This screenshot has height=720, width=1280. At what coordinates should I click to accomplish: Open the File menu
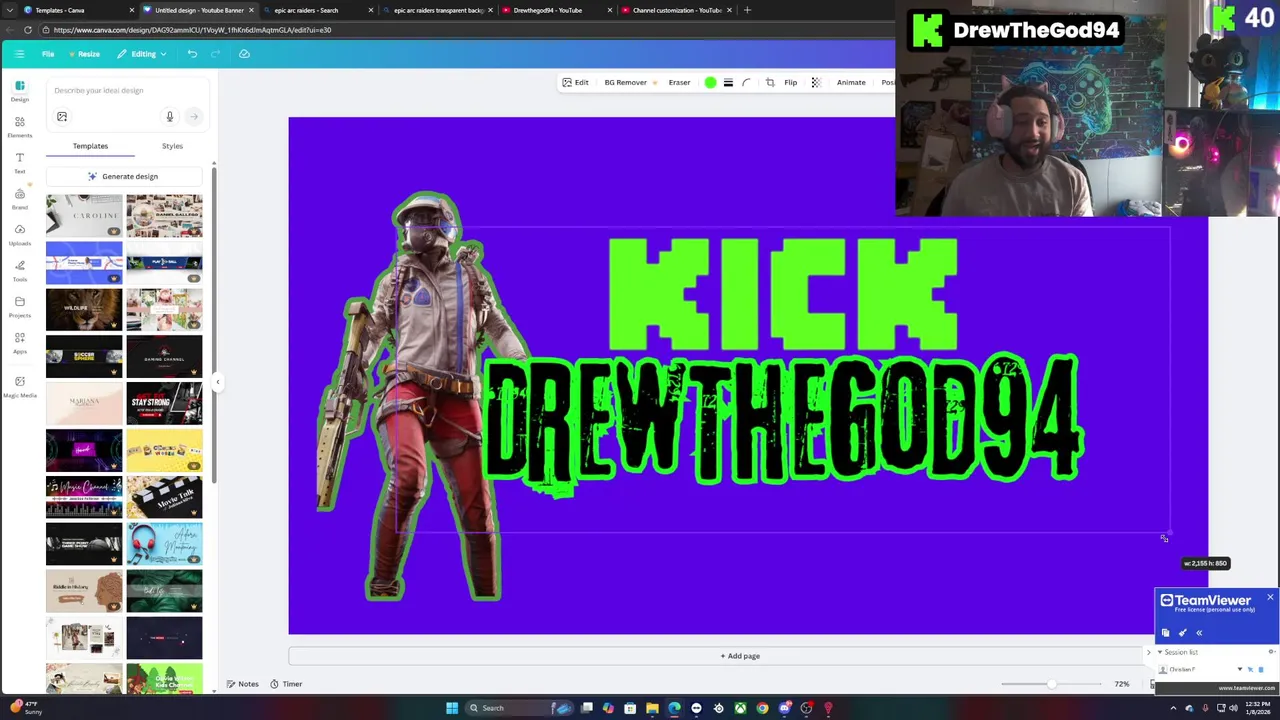tap(48, 54)
